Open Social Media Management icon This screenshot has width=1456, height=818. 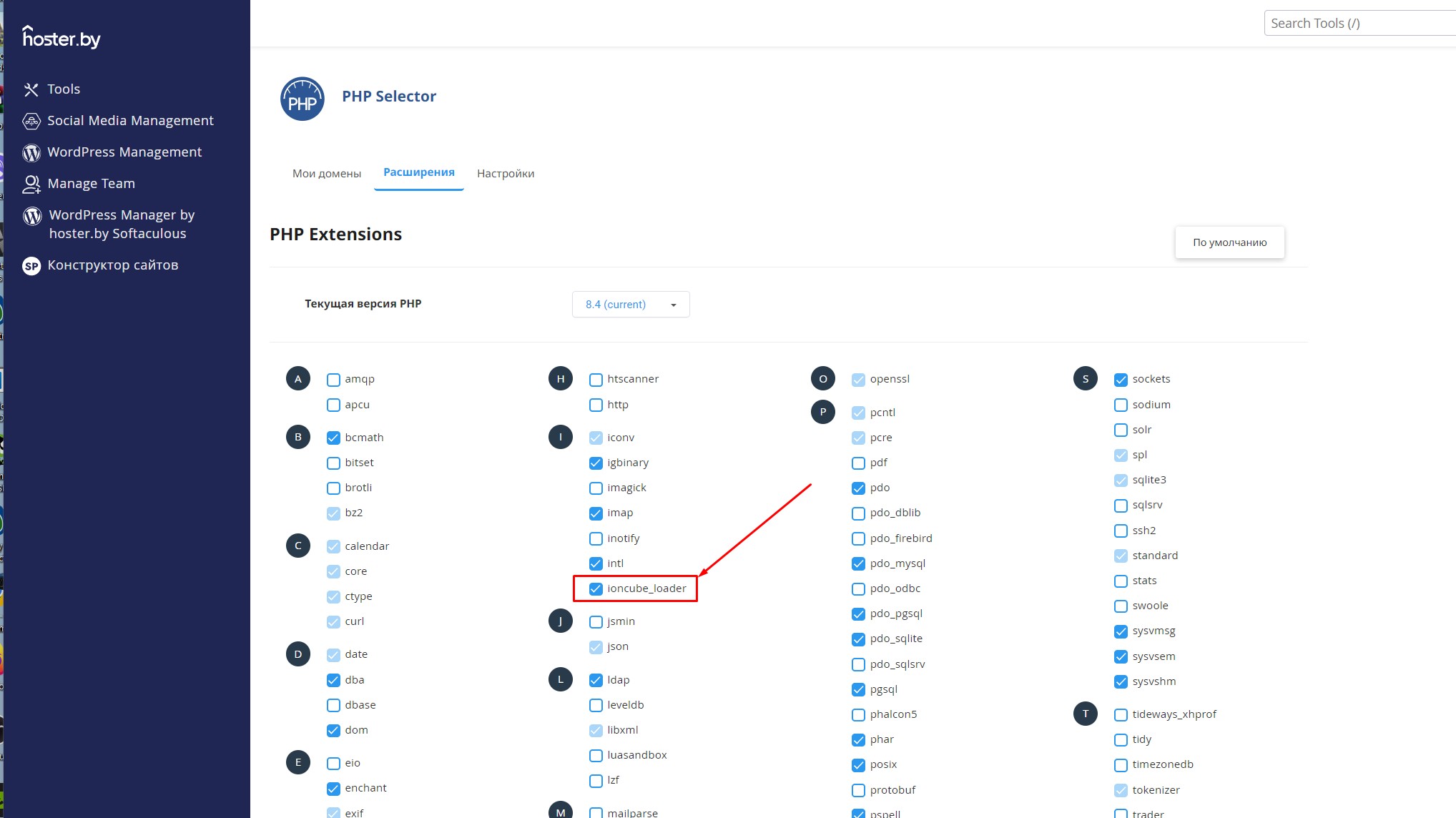pos(31,121)
